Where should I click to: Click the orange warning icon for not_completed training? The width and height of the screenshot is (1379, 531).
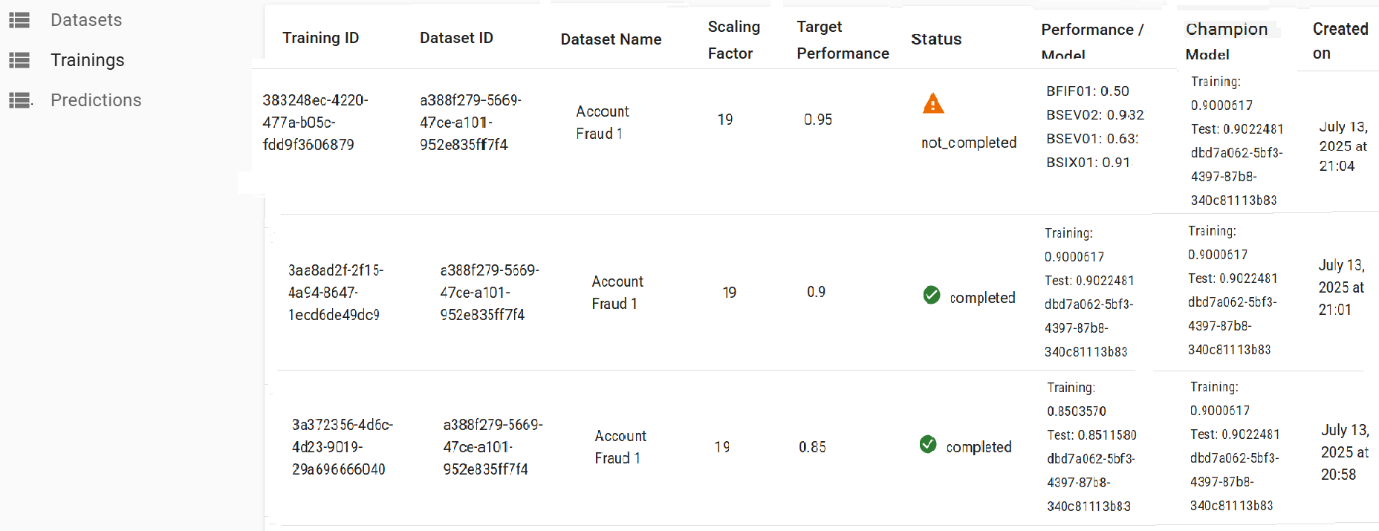933,103
